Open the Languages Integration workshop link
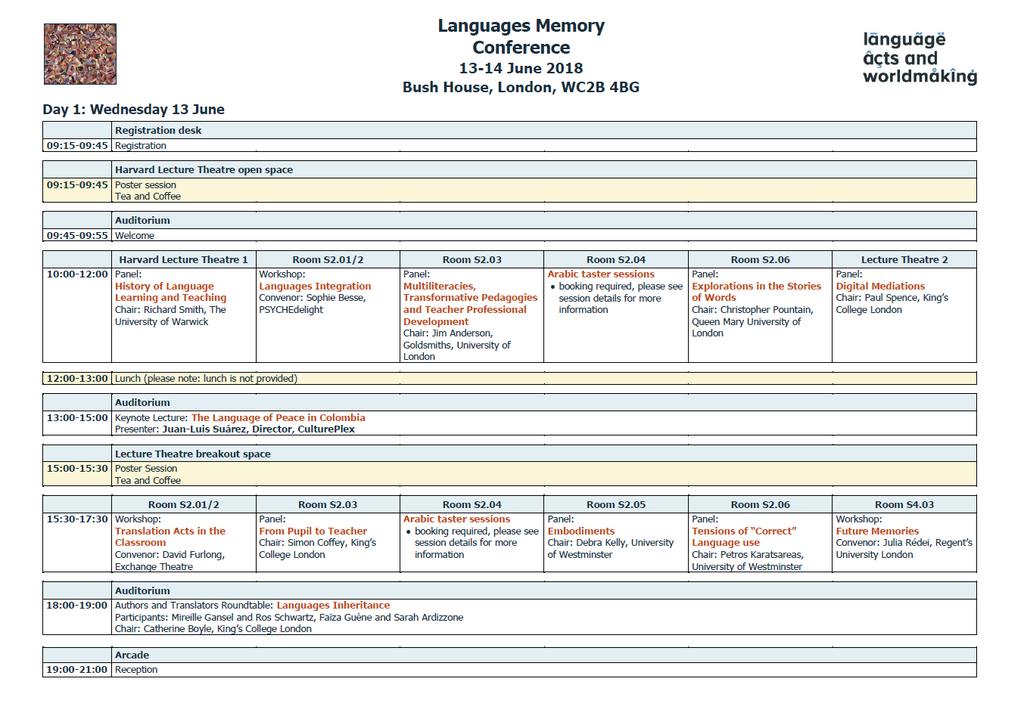This screenshot has height=722, width=1024. point(315,286)
